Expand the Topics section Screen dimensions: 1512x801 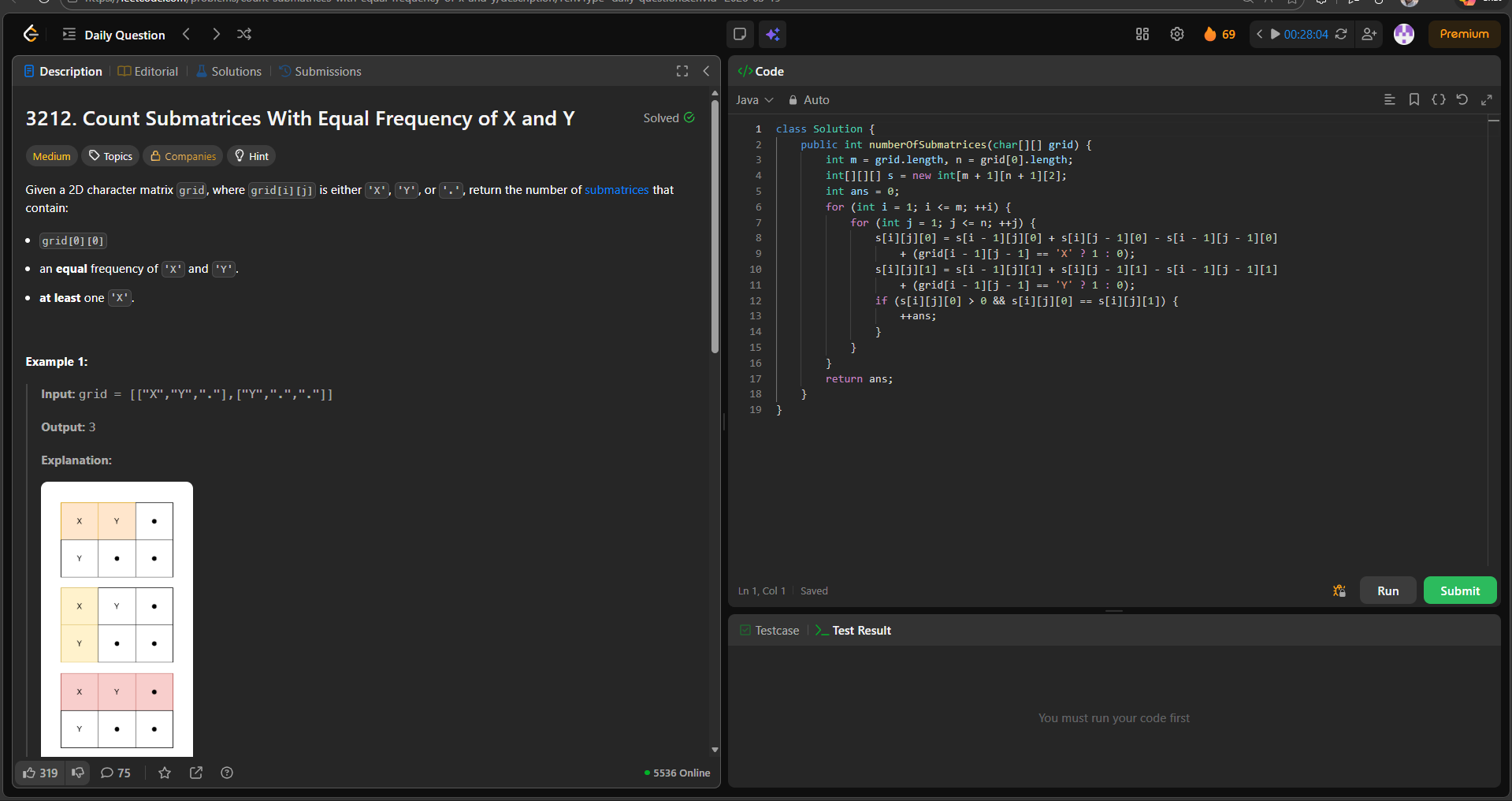click(x=110, y=156)
